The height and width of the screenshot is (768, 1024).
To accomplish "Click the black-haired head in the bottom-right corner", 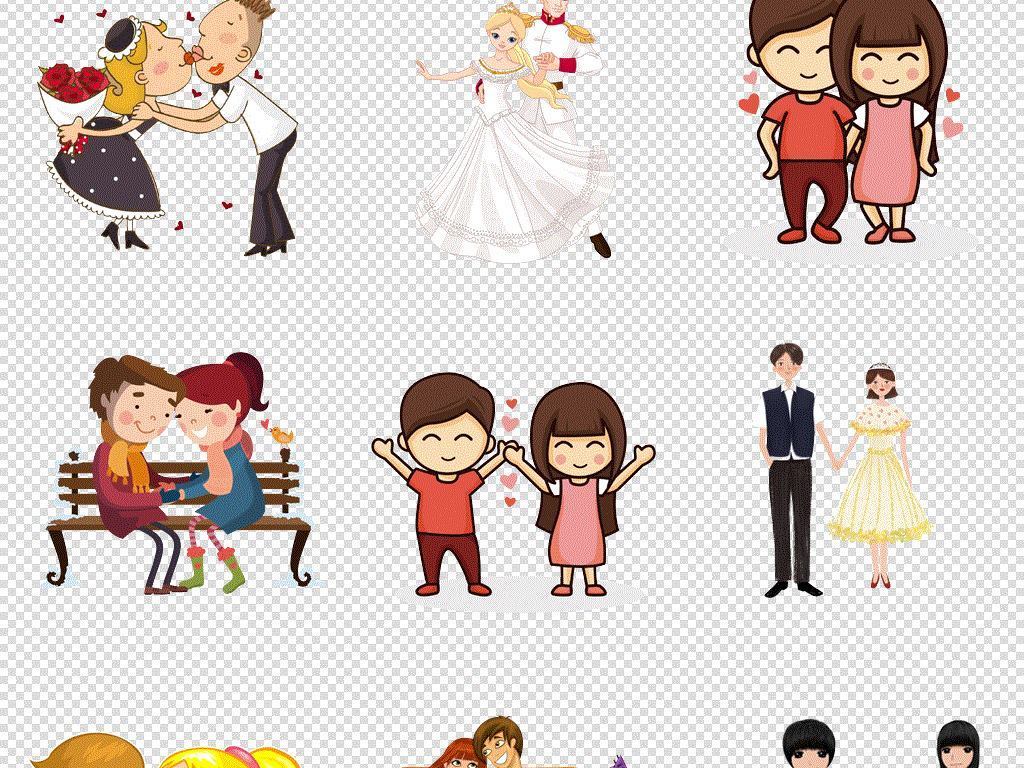I will (x=958, y=746).
